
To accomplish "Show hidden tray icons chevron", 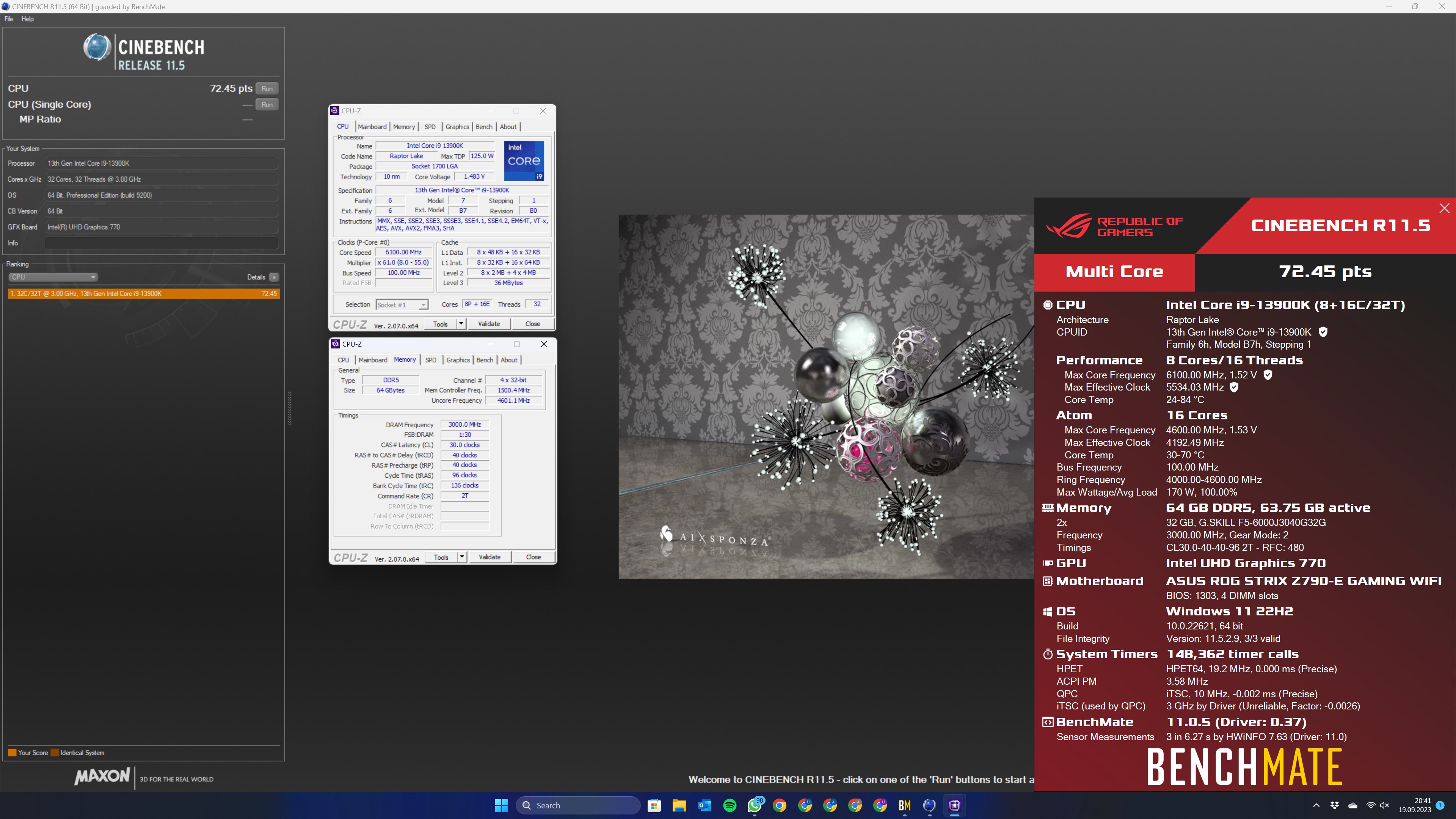I will (x=1316, y=805).
